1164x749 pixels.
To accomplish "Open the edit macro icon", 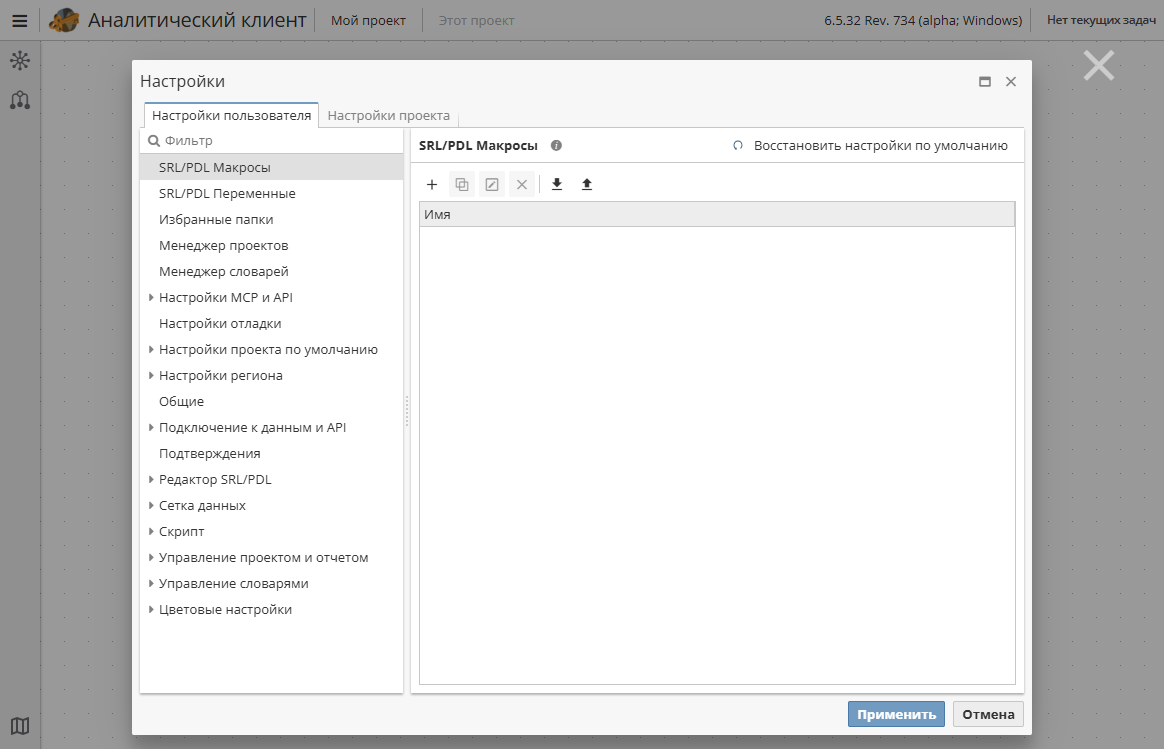I will [491, 184].
